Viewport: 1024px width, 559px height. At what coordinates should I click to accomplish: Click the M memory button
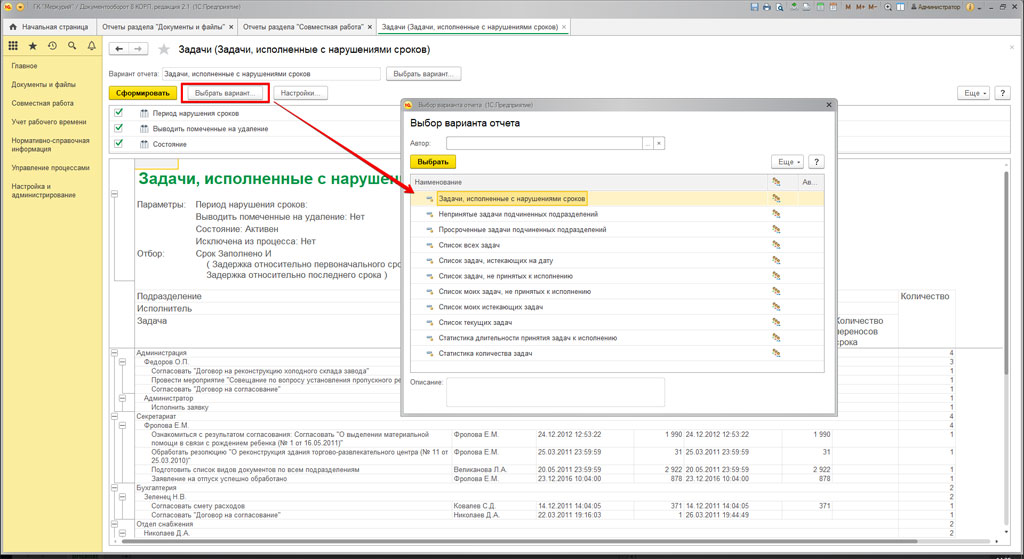pos(848,7)
